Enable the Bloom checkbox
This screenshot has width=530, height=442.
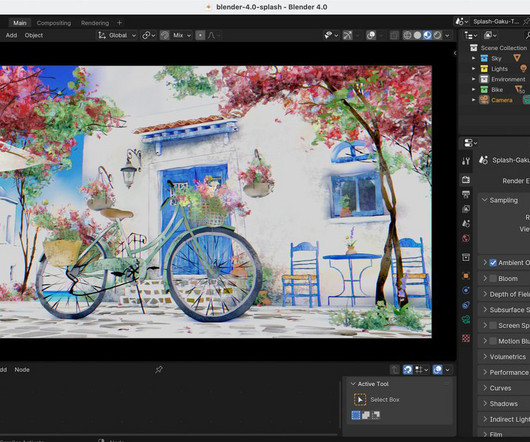[493, 278]
